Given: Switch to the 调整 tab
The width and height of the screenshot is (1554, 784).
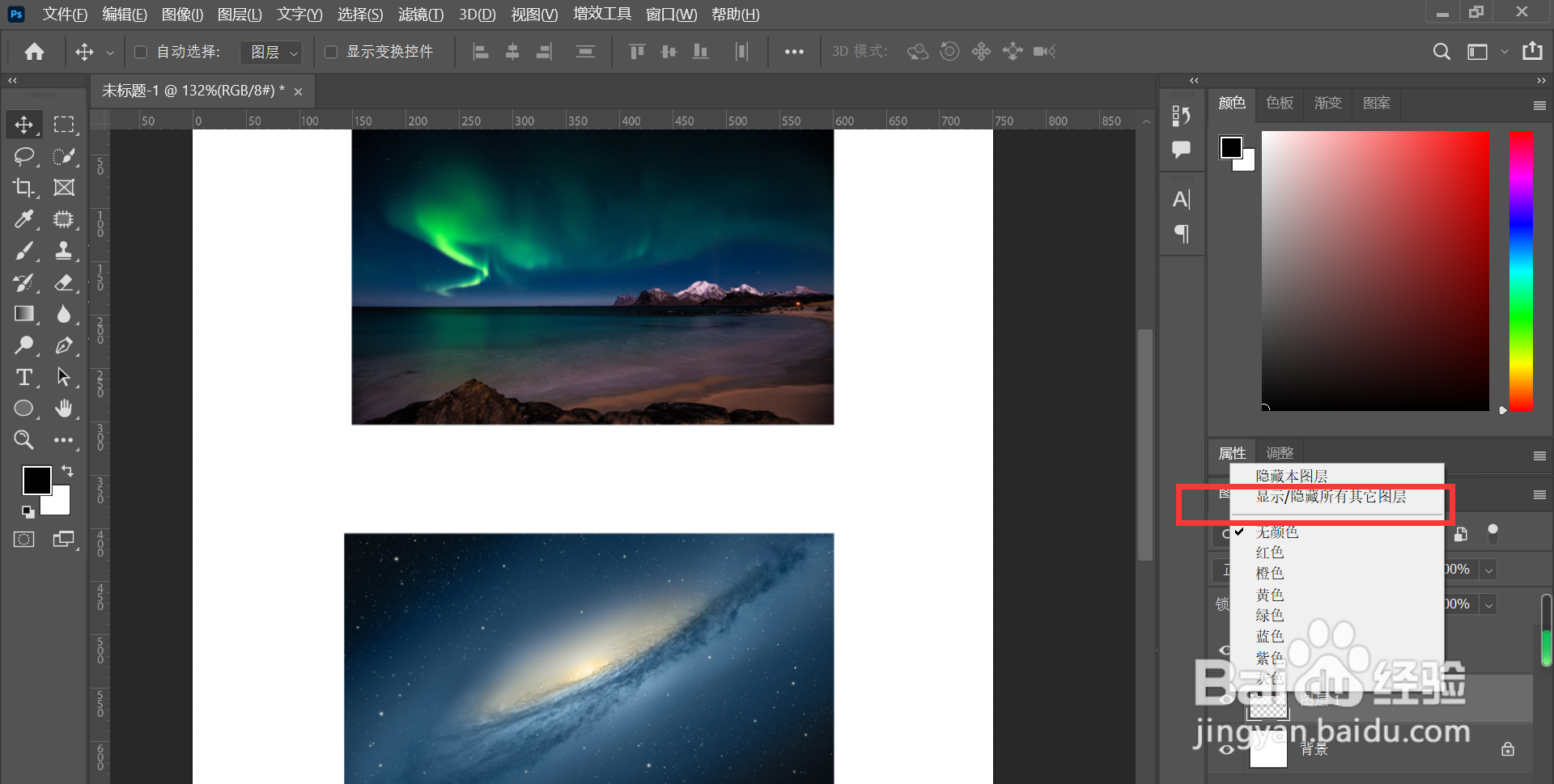Looking at the screenshot, I should (x=1280, y=453).
